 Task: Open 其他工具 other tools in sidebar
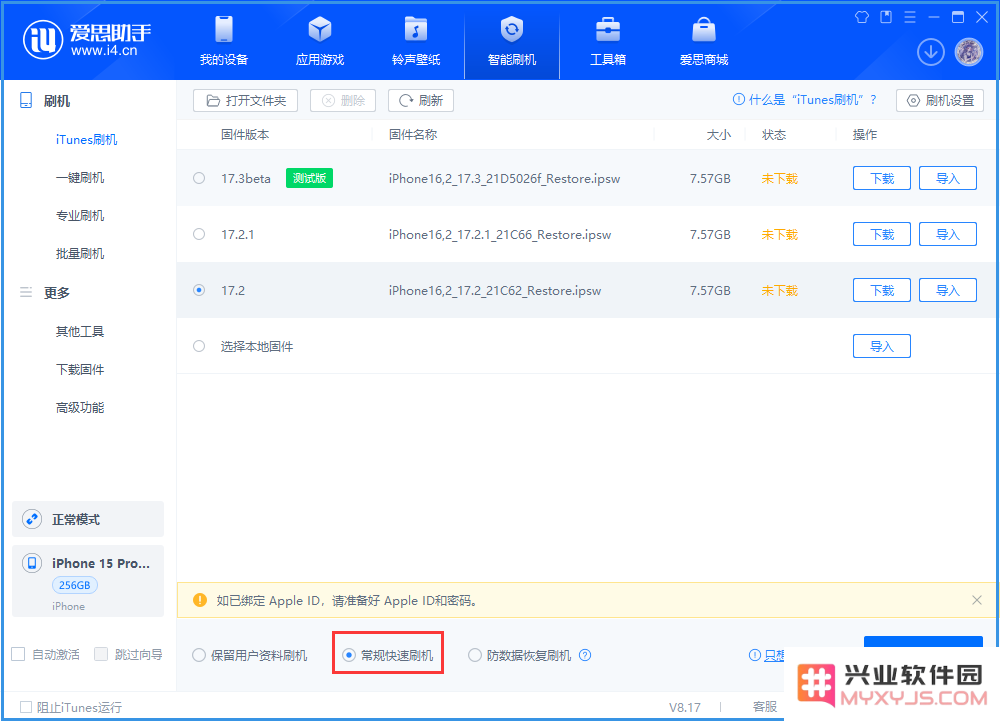80,331
